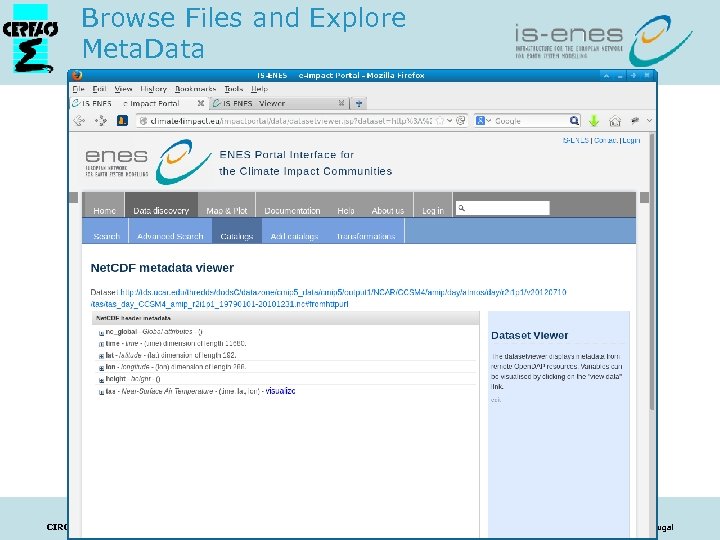Click the visualize link for tas
This screenshot has width=720, height=540.
pyautogui.click(x=280, y=391)
